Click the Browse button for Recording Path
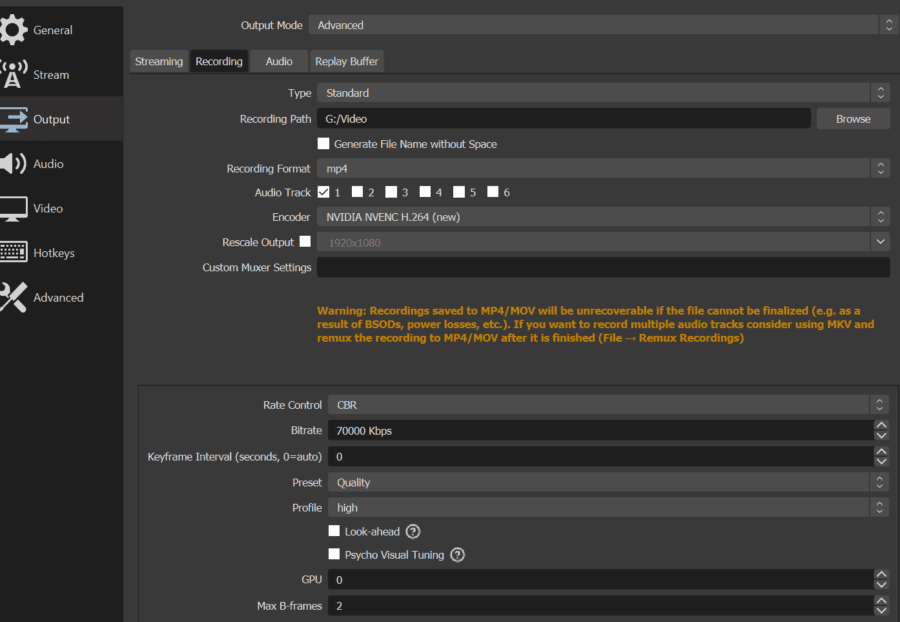Image resolution: width=900 pixels, height=622 pixels. point(853,118)
